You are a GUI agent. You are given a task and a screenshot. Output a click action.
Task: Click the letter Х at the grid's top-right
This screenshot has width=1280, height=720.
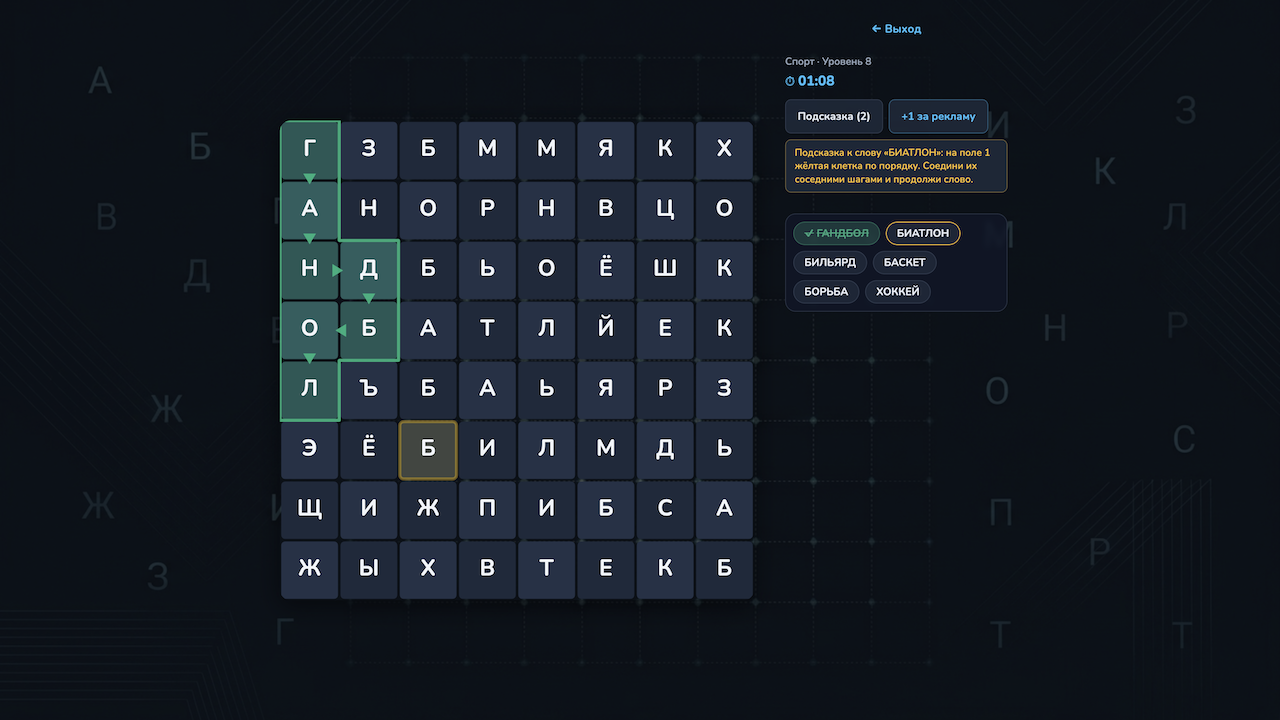click(x=725, y=150)
